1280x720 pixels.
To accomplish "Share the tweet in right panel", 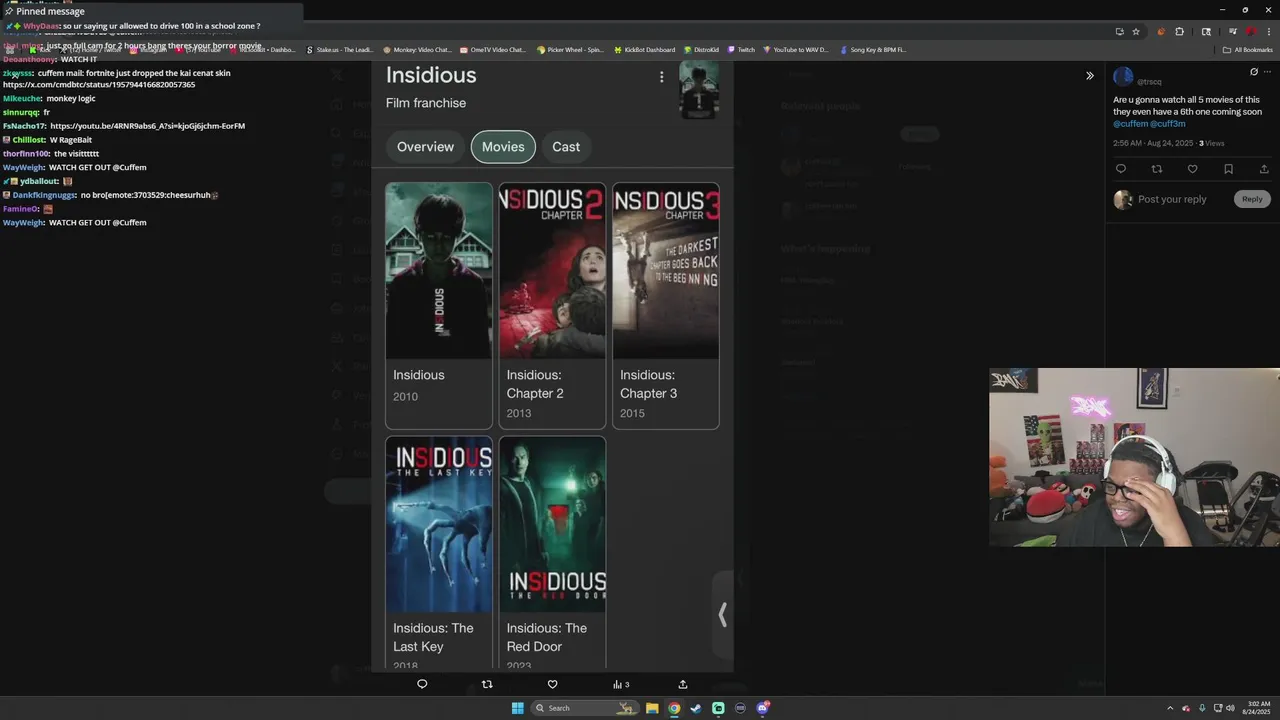I will 1264,169.
